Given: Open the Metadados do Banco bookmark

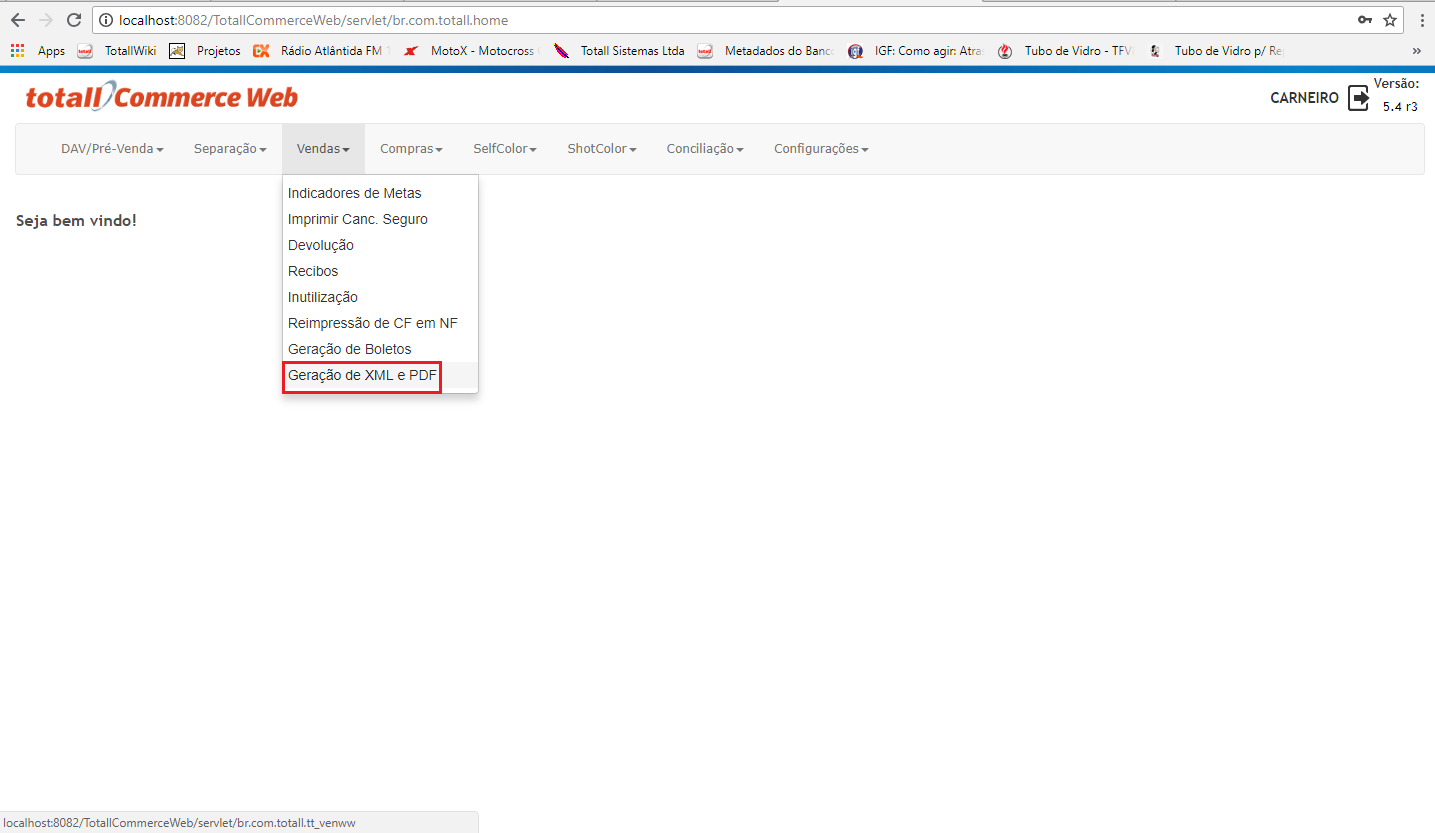Looking at the screenshot, I should click(x=765, y=51).
